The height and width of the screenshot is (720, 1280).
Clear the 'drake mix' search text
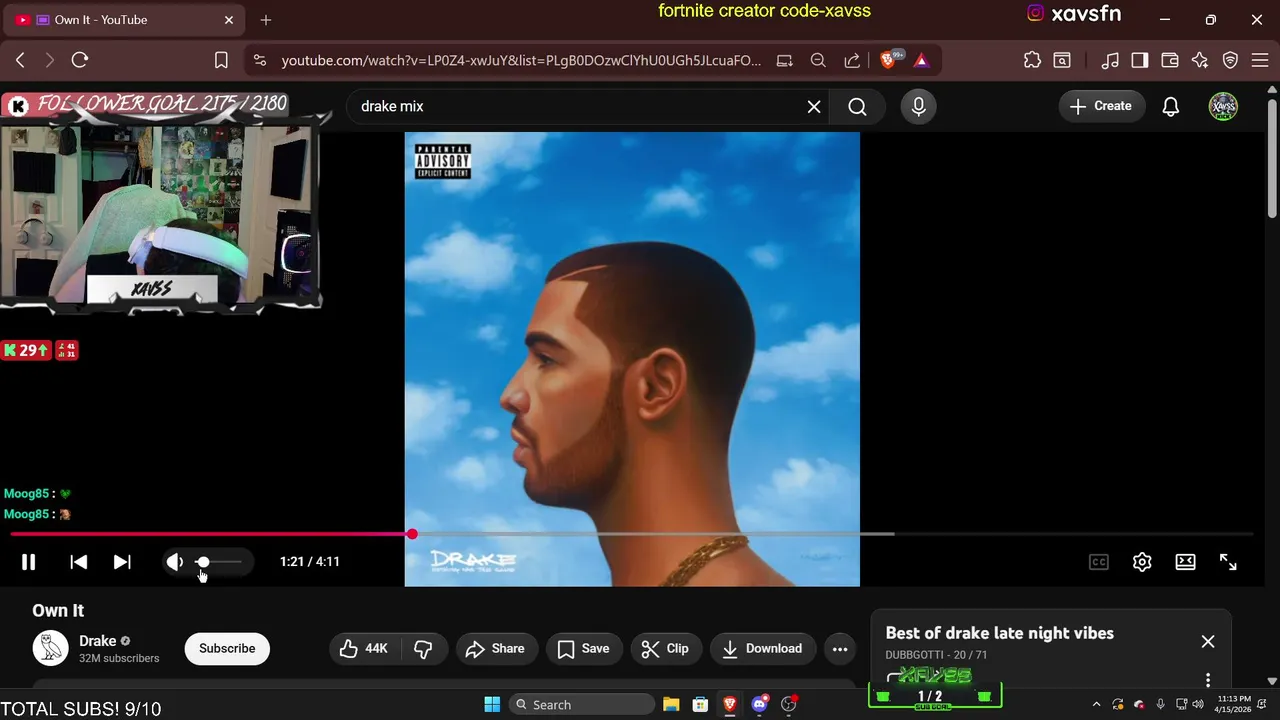[814, 106]
